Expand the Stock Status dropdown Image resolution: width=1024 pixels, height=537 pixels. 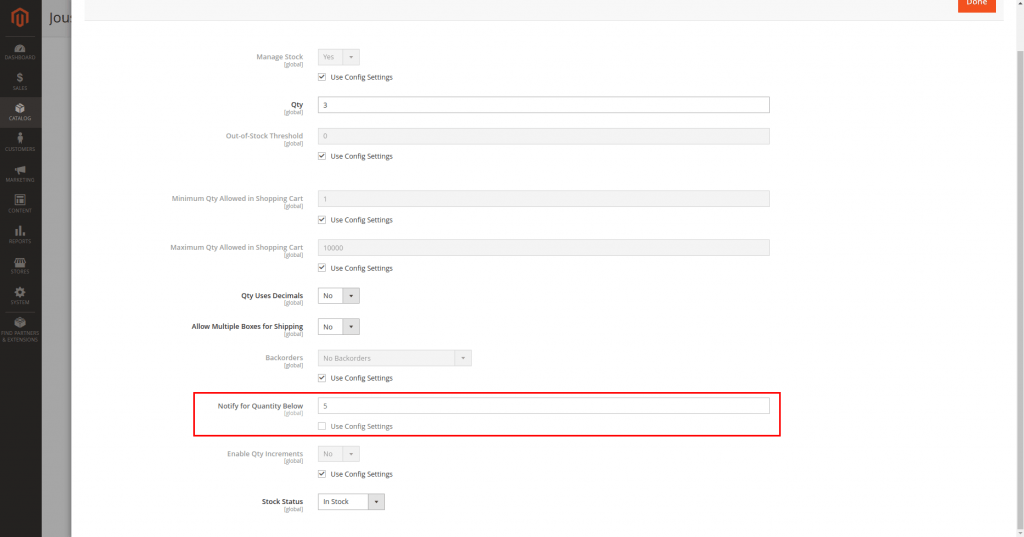(351, 502)
